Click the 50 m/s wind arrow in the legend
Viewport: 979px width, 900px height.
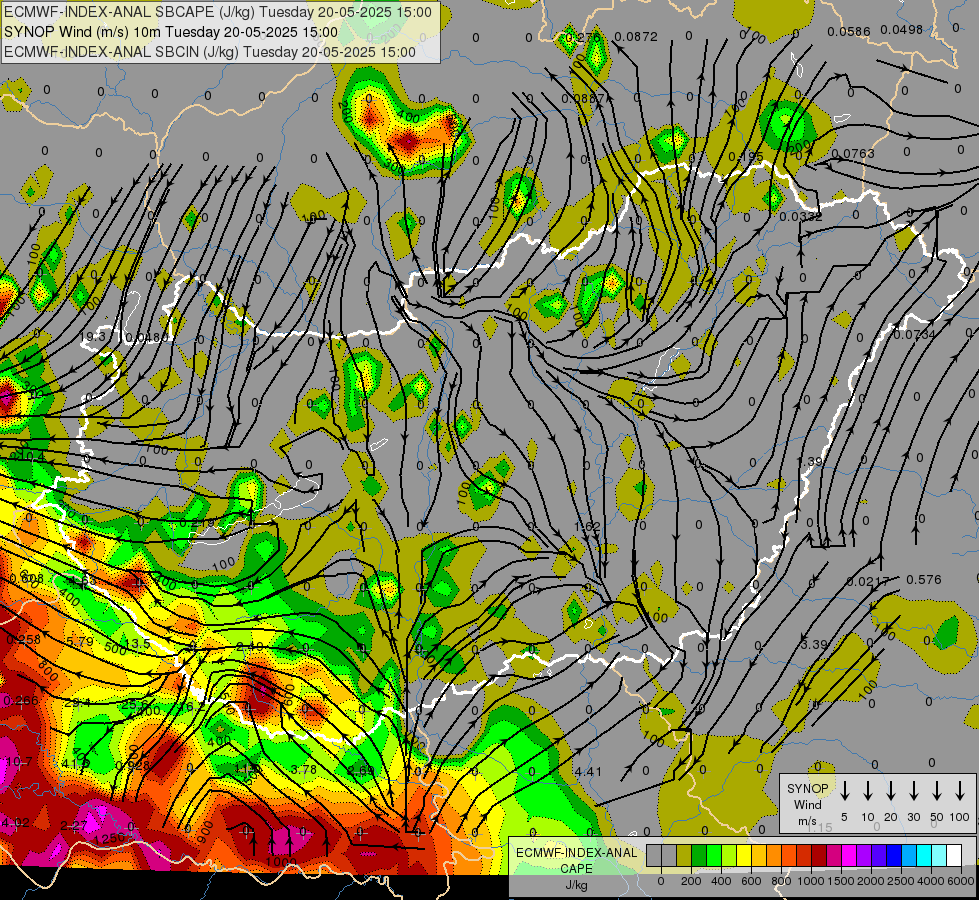tap(937, 791)
